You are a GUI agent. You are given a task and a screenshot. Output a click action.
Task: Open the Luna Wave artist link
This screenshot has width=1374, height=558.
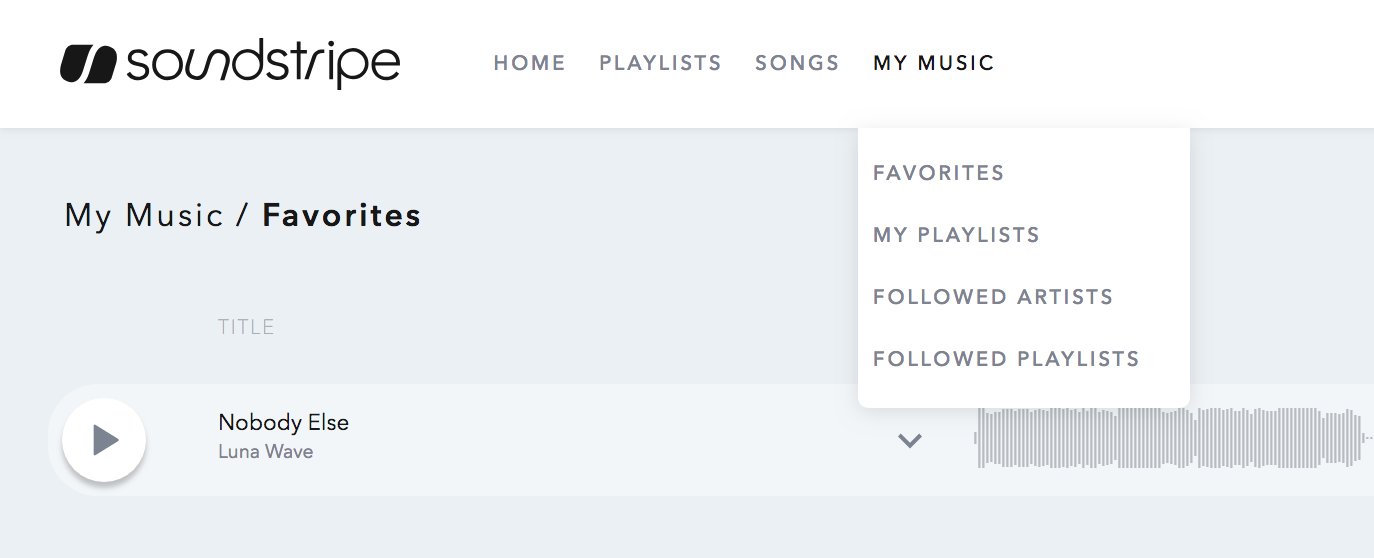(x=265, y=452)
